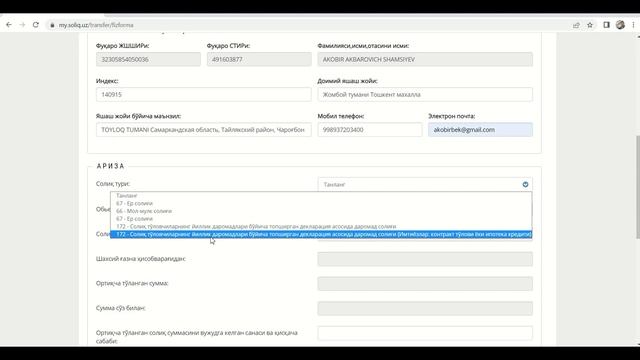Viewport: 640px width, 360px height.
Task: Open the Chrome three-dot menu
Action: 633,25
